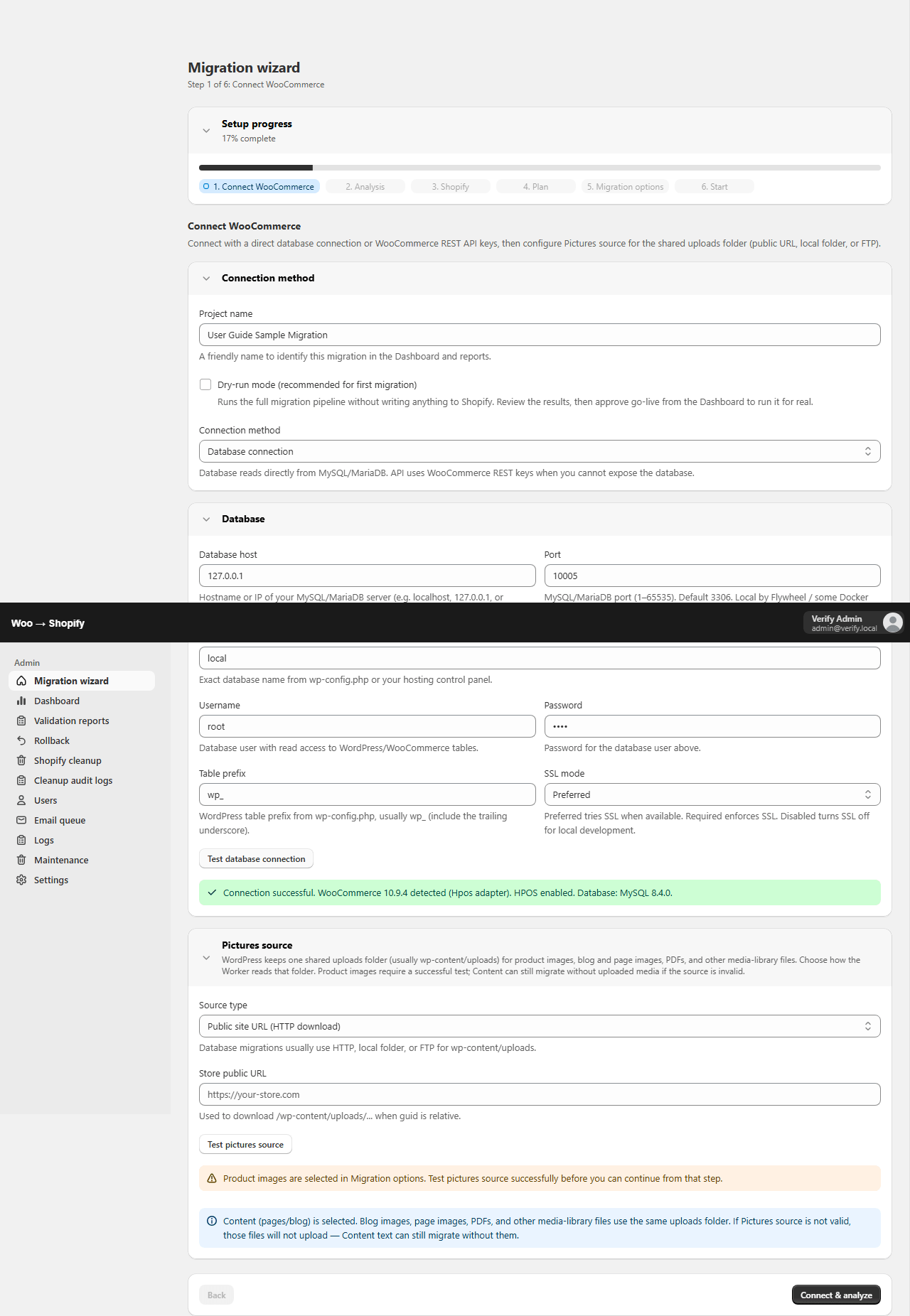Select step 3. Shopify

pyautogui.click(x=451, y=187)
